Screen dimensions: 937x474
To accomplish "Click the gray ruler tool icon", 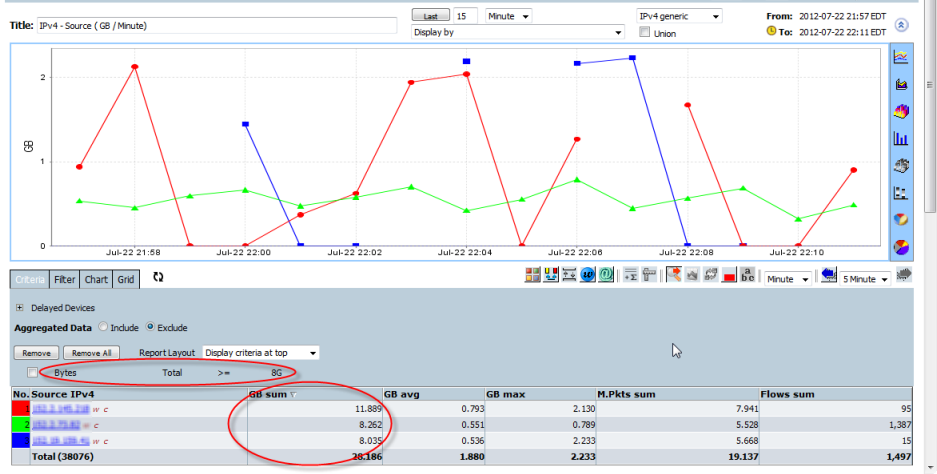I will (648, 275).
